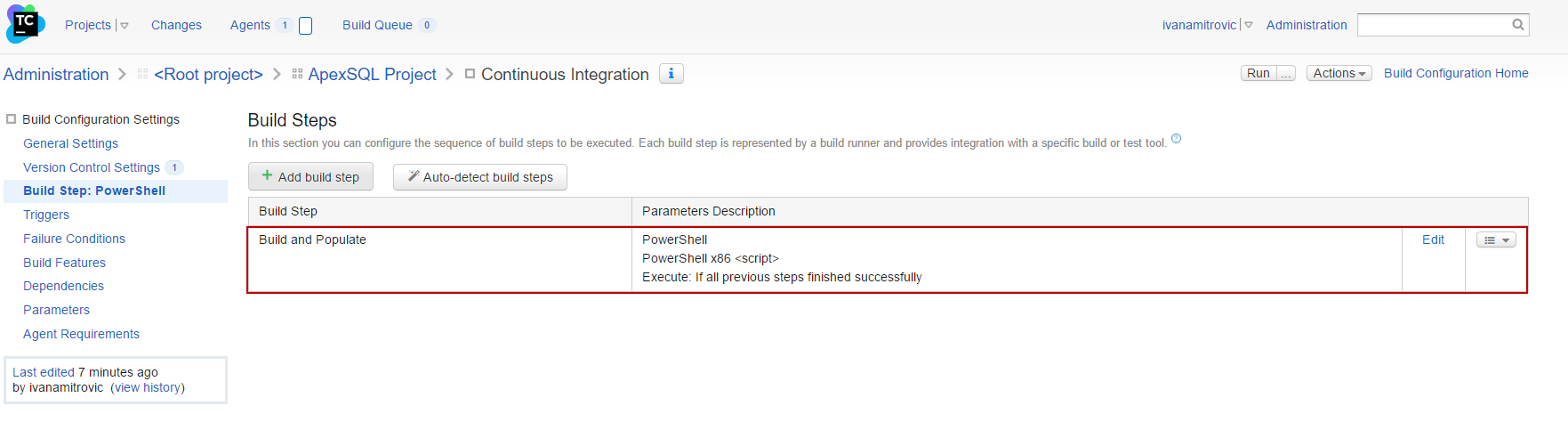The height and width of the screenshot is (422, 1568).
Task: Click the ApexSQL Project grid icon
Action: coord(297,74)
